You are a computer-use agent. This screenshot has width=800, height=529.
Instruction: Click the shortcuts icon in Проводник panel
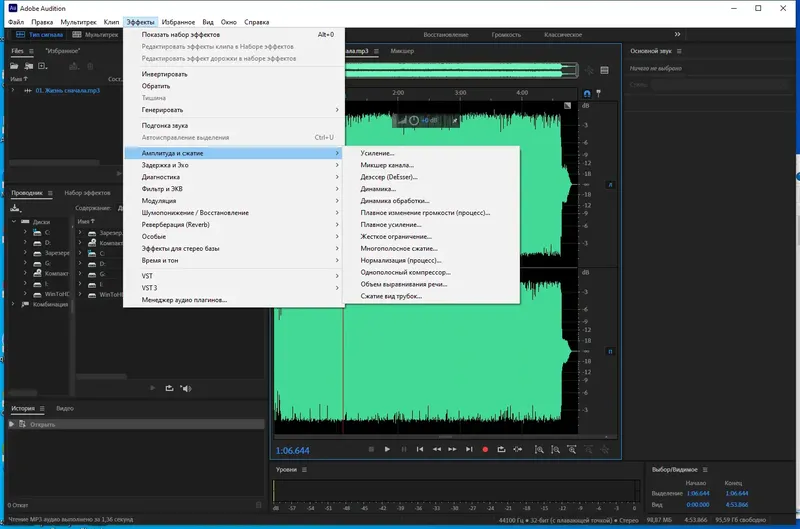click(15, 208)
